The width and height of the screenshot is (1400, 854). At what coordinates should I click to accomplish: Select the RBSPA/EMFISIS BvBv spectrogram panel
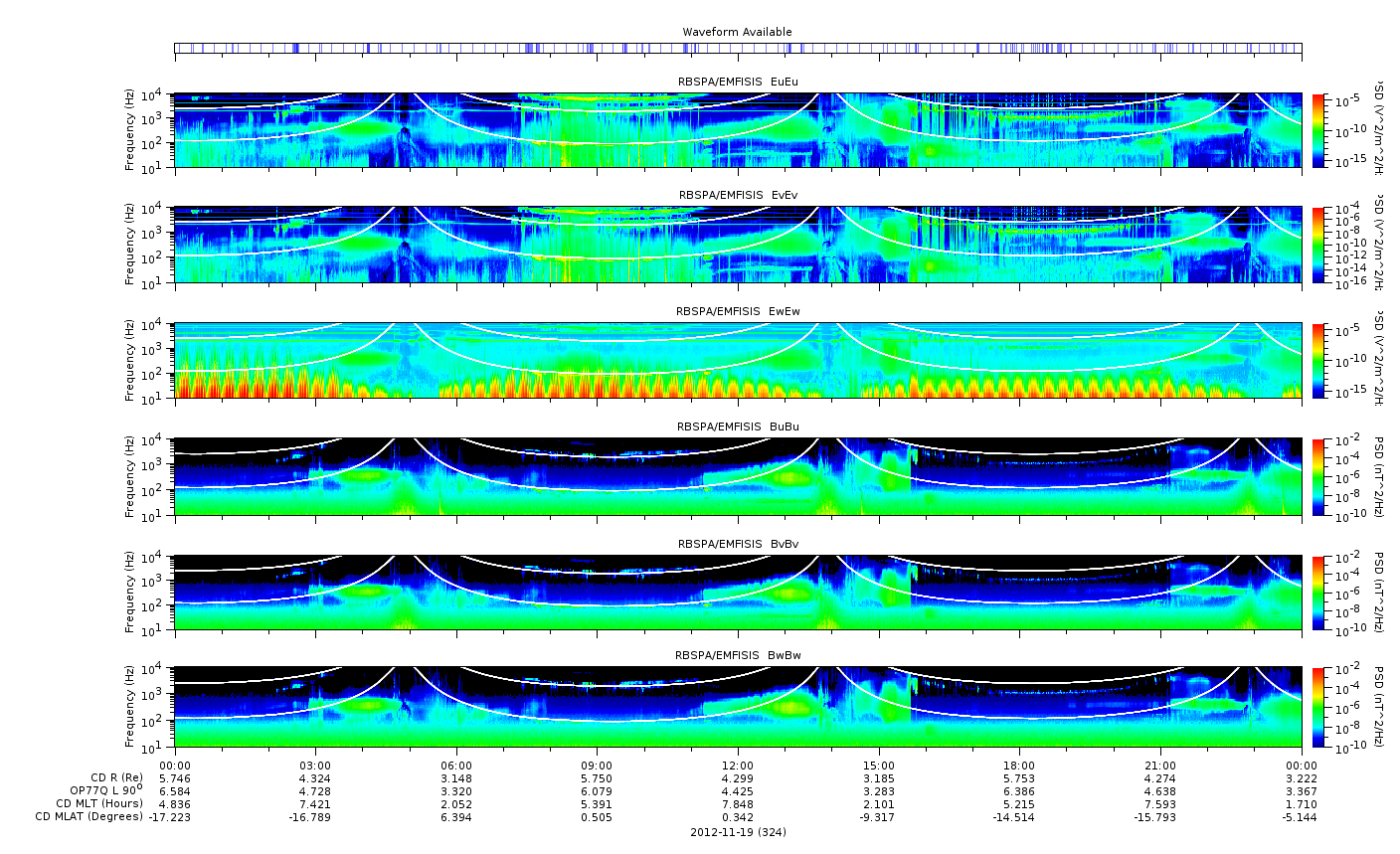click(738, 592)
